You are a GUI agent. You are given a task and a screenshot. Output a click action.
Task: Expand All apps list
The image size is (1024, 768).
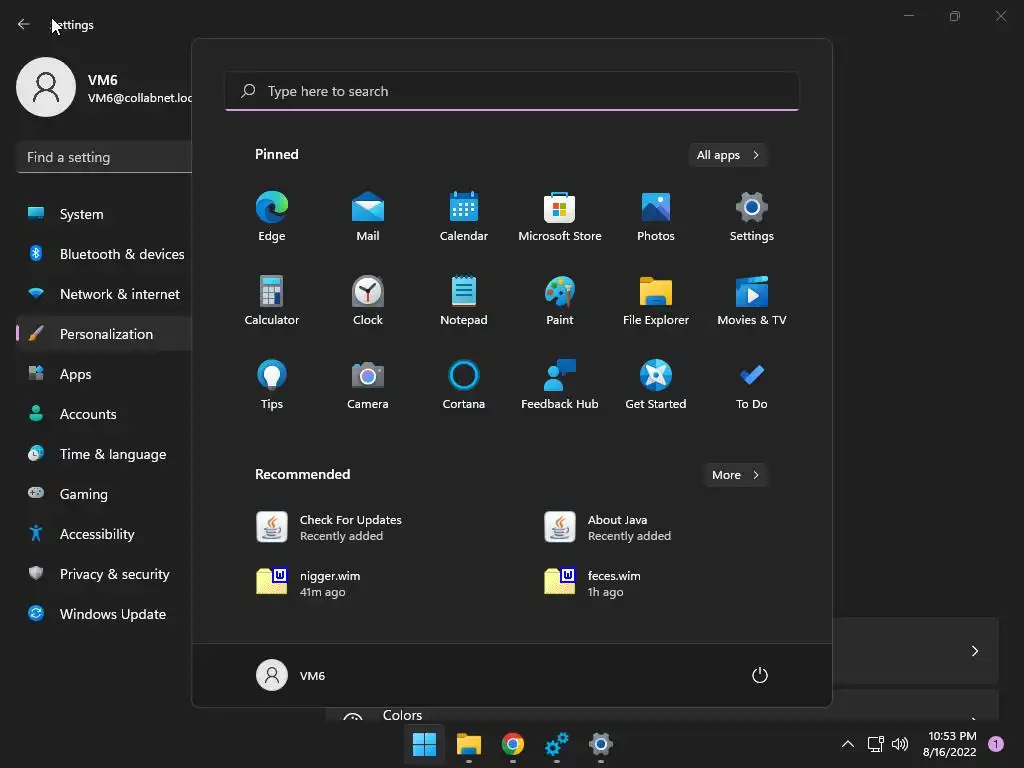click(x=728, y=155)
